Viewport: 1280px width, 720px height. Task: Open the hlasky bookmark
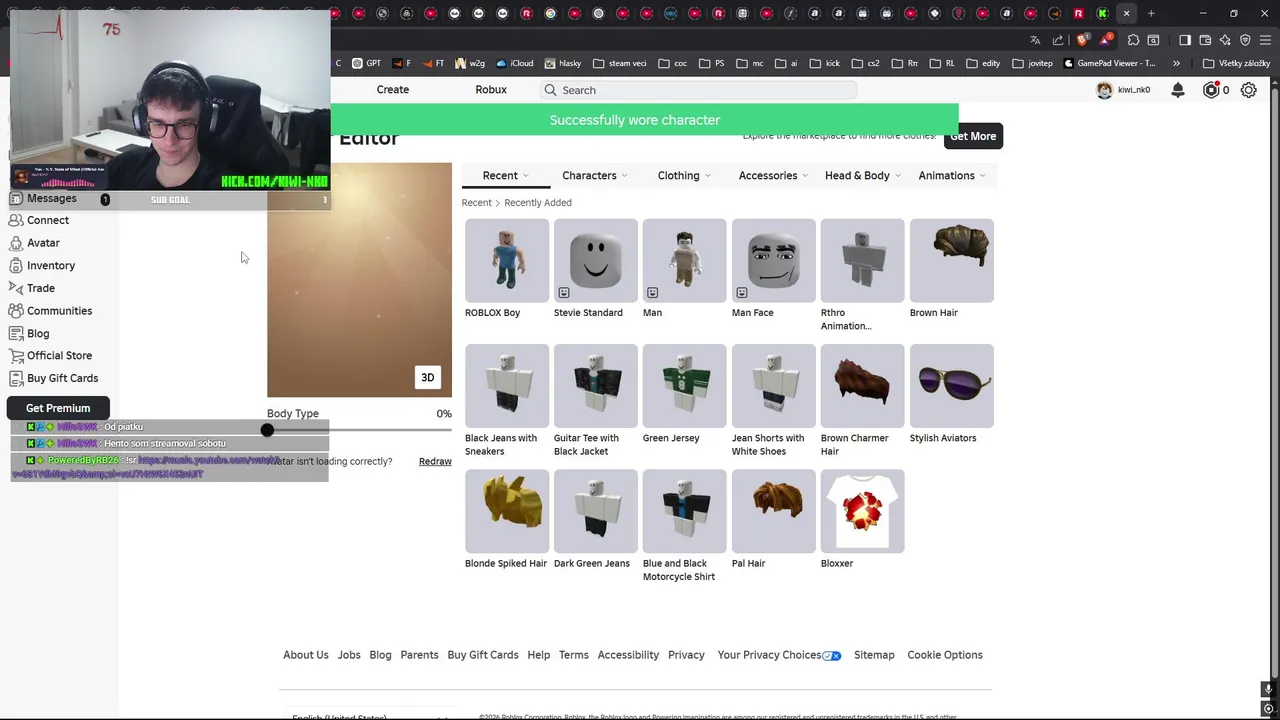point(563,63)
